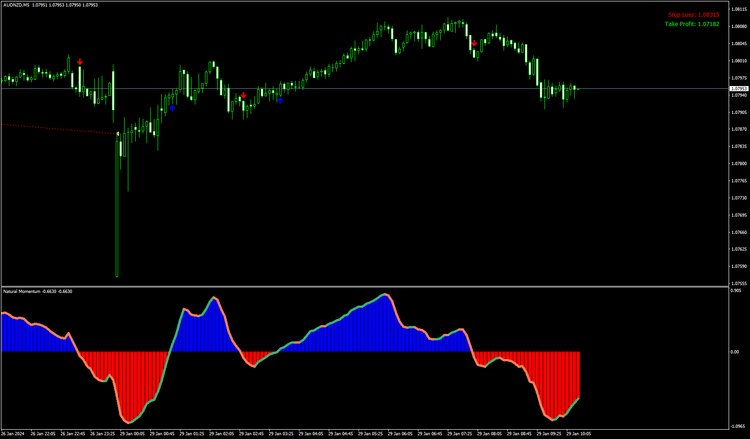Click the AUDNZD,M5 chart title

pos(20,5)
